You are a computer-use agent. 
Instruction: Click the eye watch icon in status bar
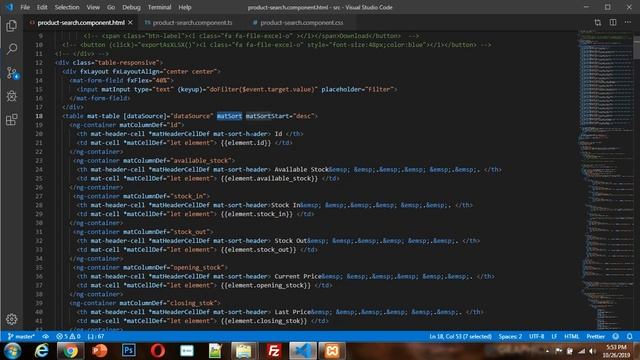click(45, 337)
